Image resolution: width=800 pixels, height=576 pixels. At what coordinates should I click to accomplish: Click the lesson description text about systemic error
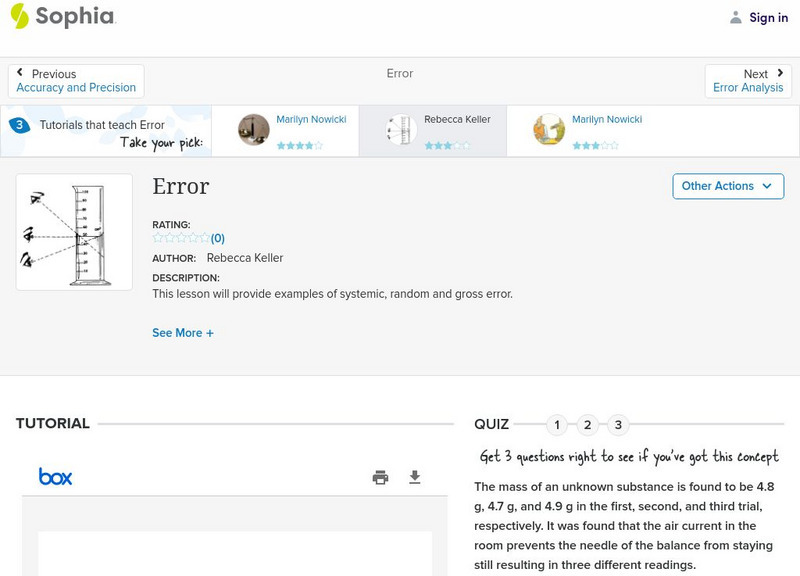(x=332, y=294)
